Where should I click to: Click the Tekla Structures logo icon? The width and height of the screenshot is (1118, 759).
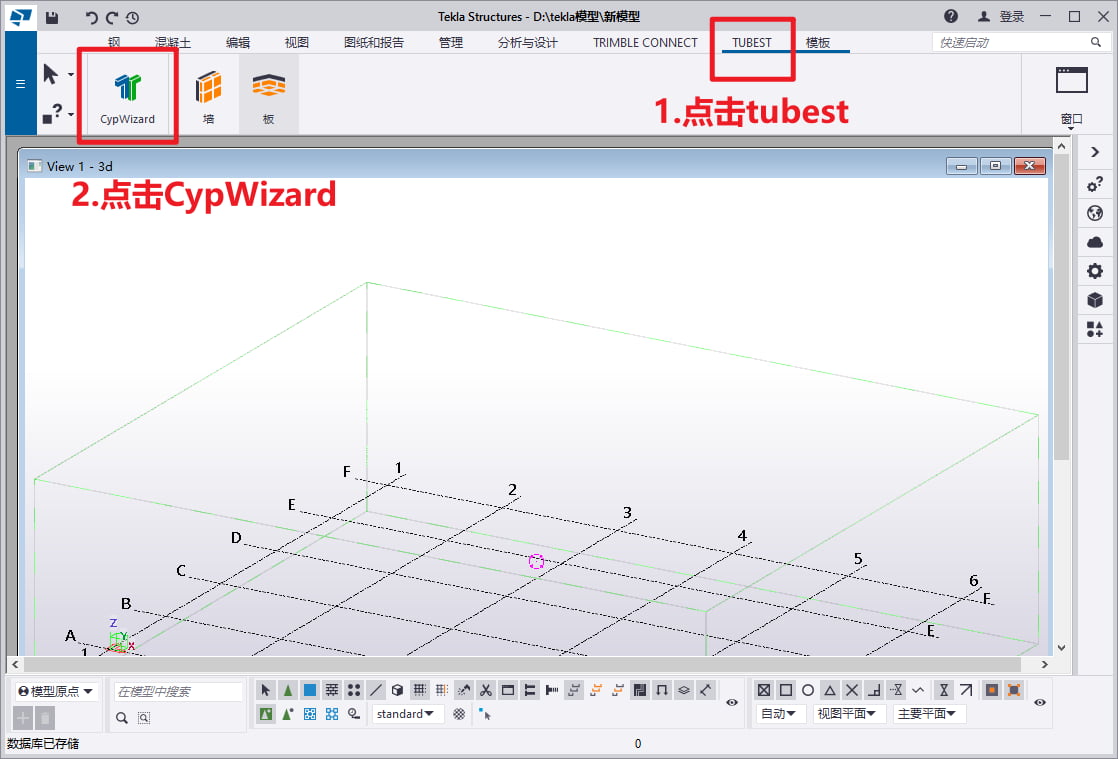click(x=21, y=16)
